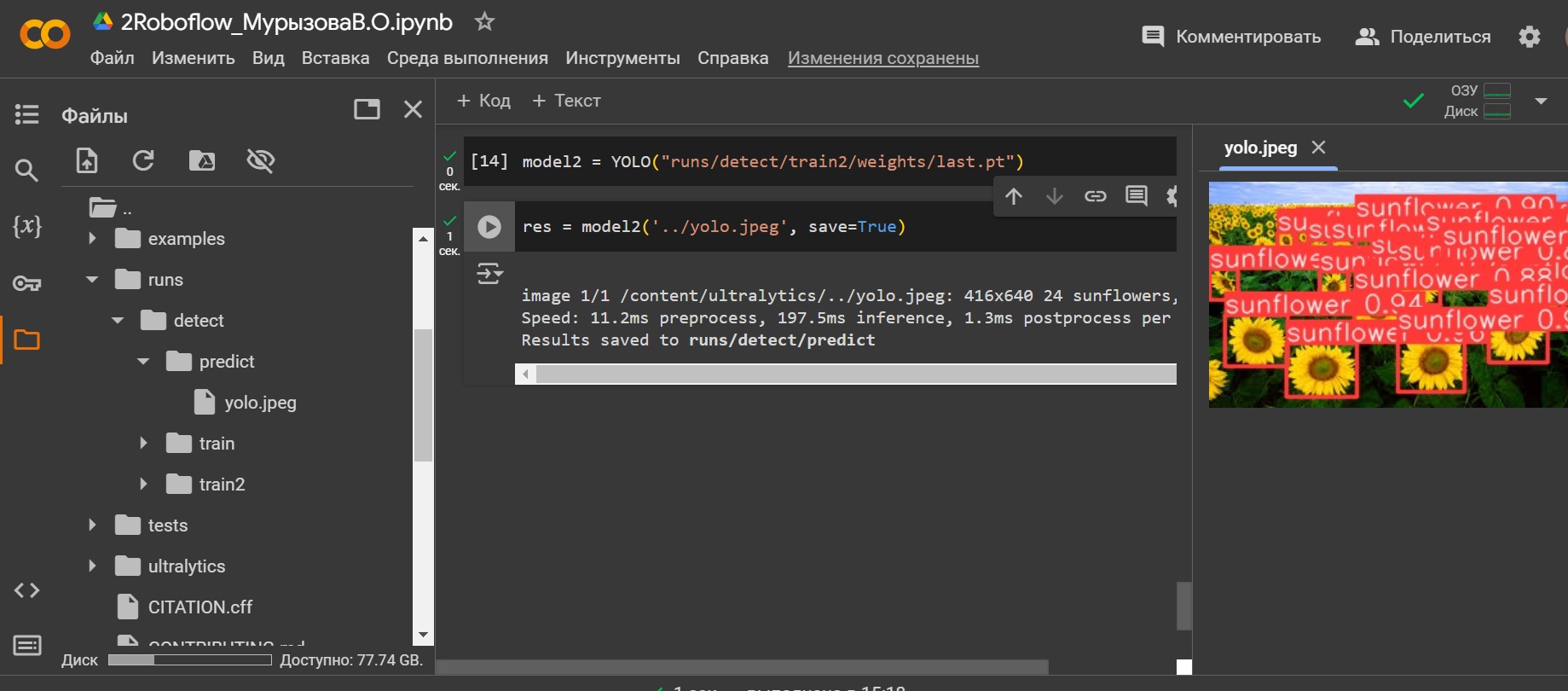Screen dimensions: 1568x691
Task: Move the cell up
Action: tap(1013, 196)
